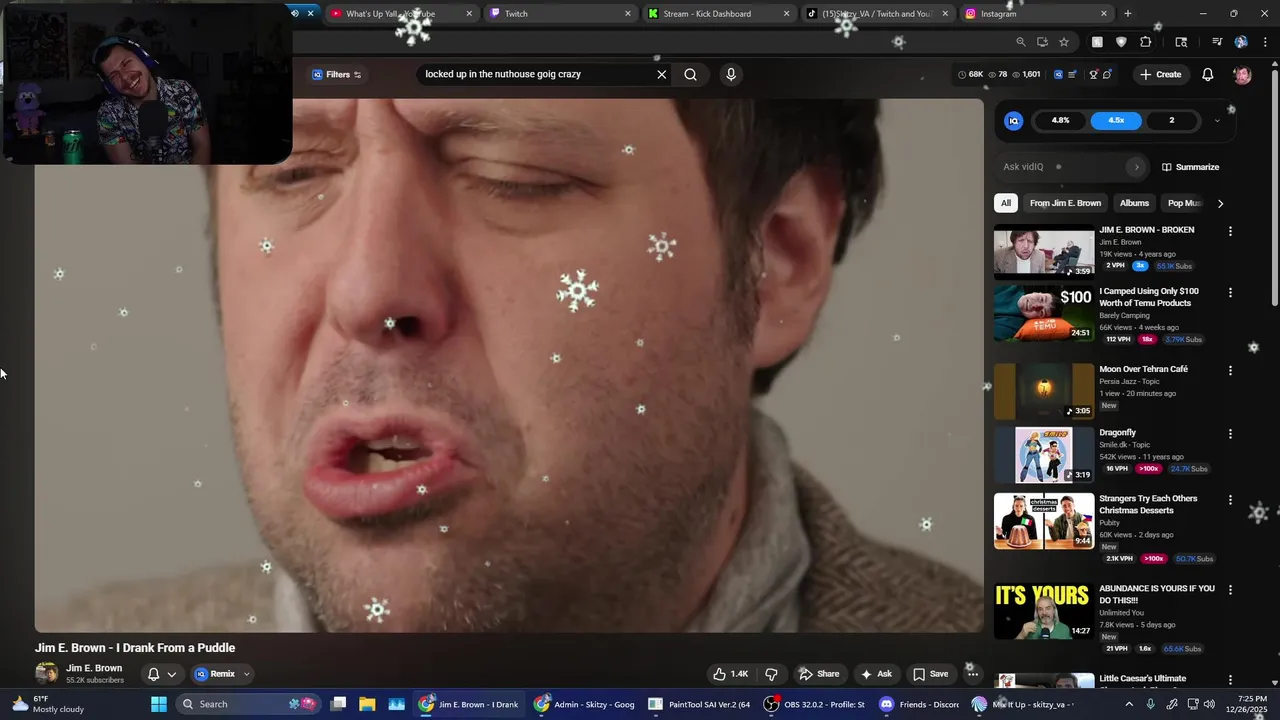Expand the vidIQ score panel chevron
This screenshot has height=720, width=1280.
pyautogui.click(x=1217, y=120)
